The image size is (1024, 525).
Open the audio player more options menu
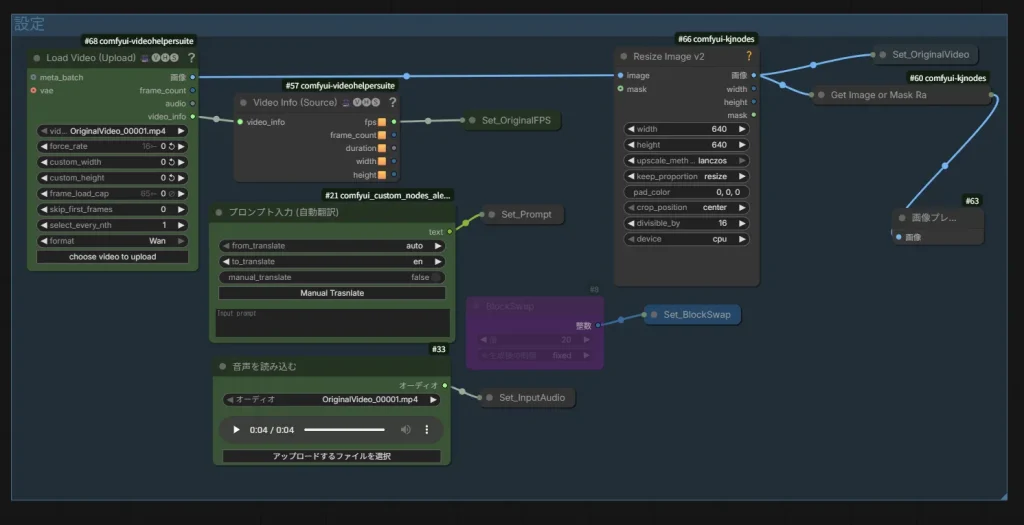pos(427,430)
